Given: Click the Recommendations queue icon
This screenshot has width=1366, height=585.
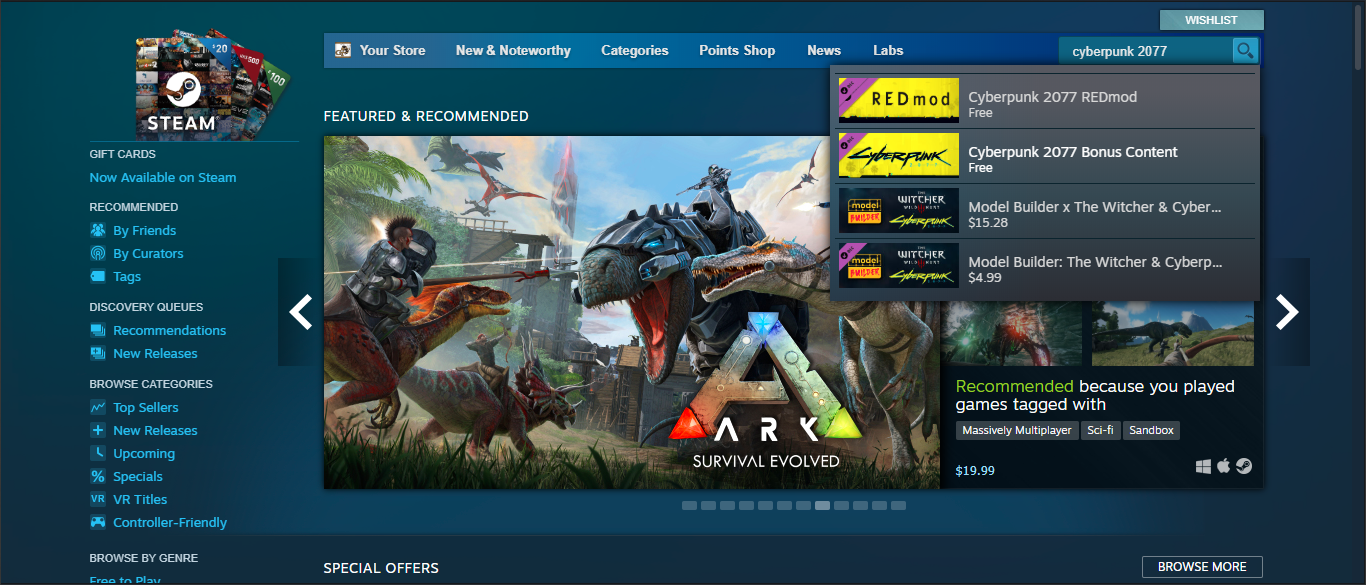Looking at the screenshot, I should click(x=98, y=330).
